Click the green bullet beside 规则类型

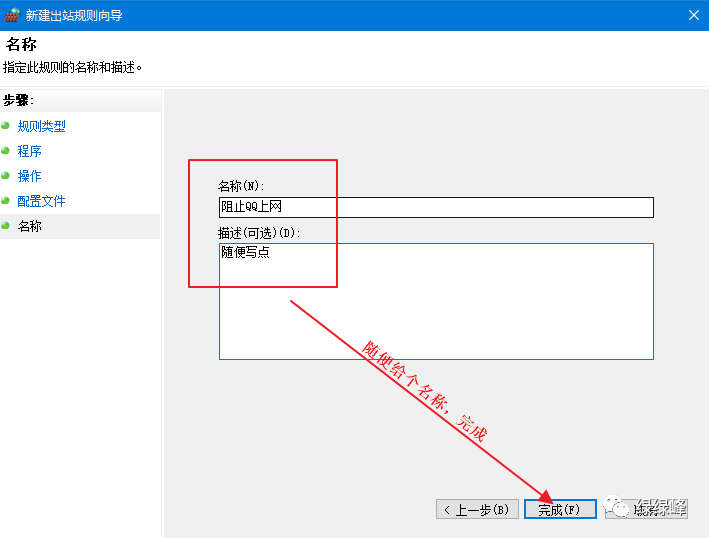pos(5,126)
